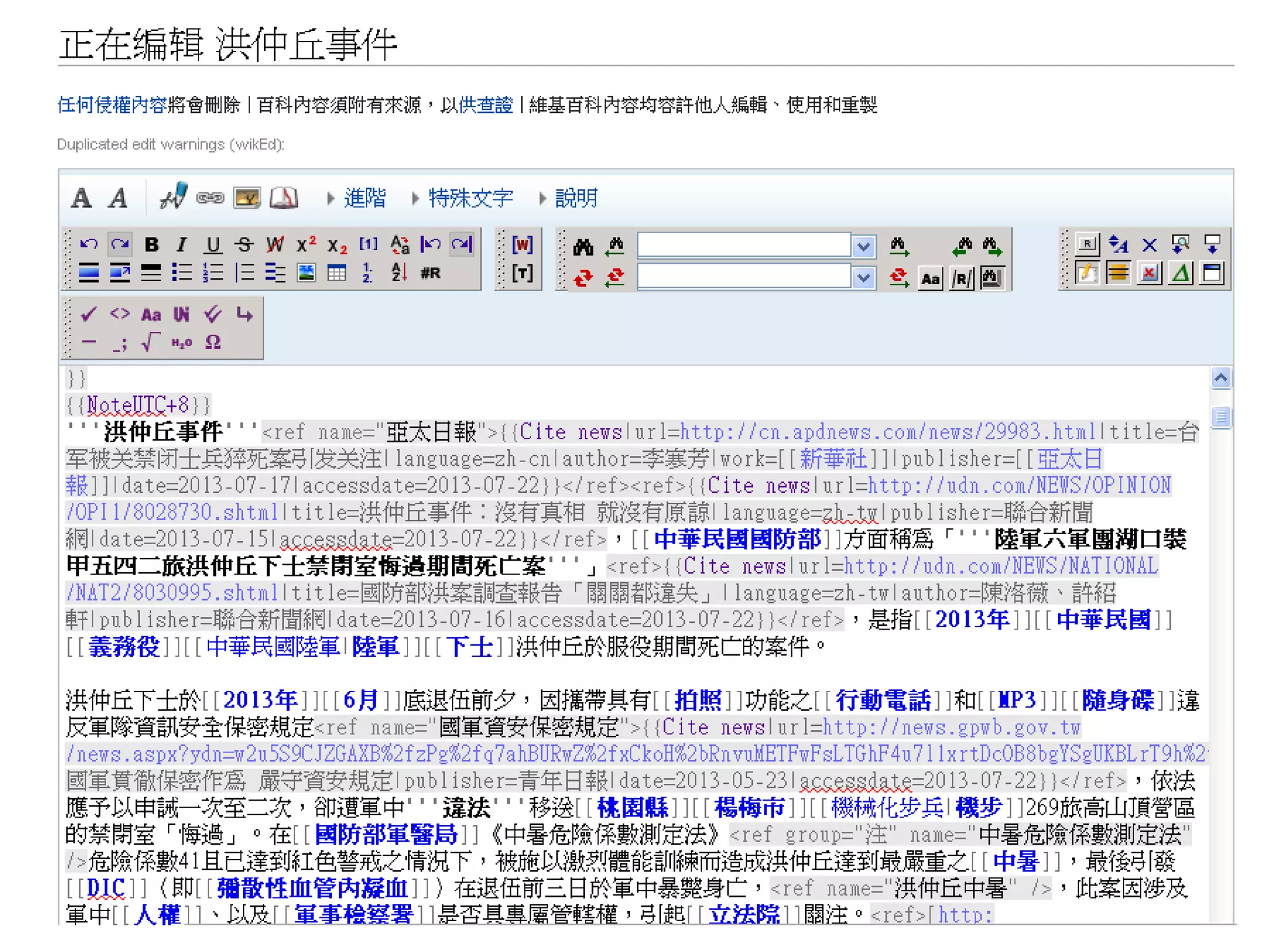Click the square root math icon

tap(150, 342)
